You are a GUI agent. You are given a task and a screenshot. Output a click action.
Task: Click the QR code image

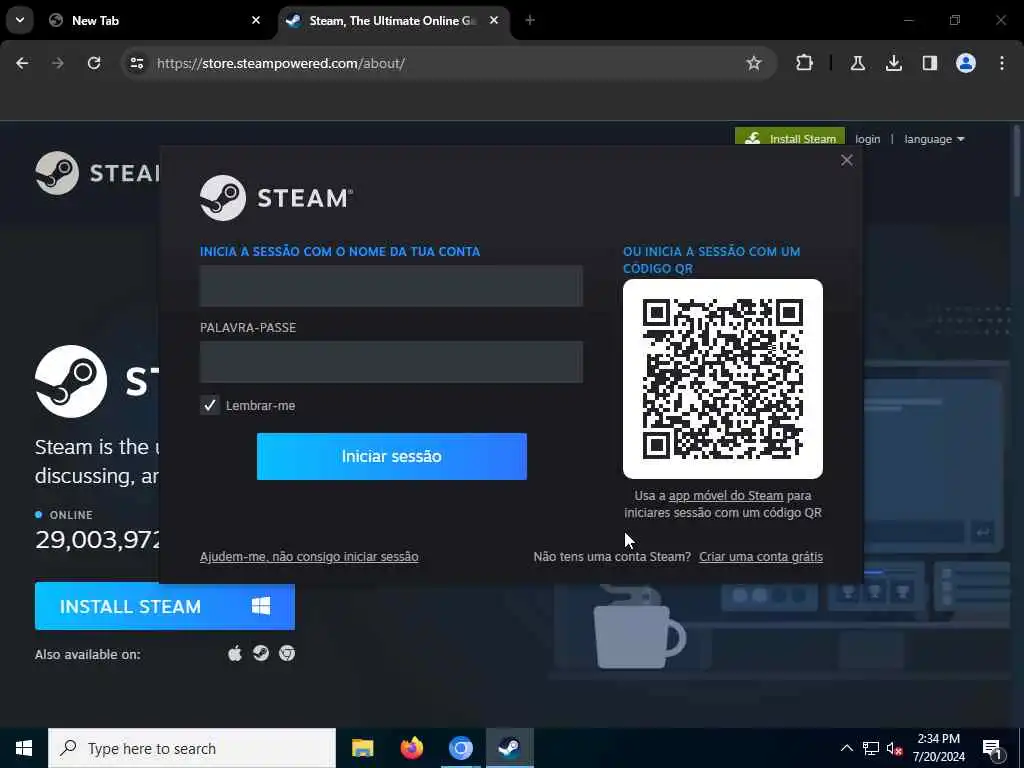[x=722, y=379]
